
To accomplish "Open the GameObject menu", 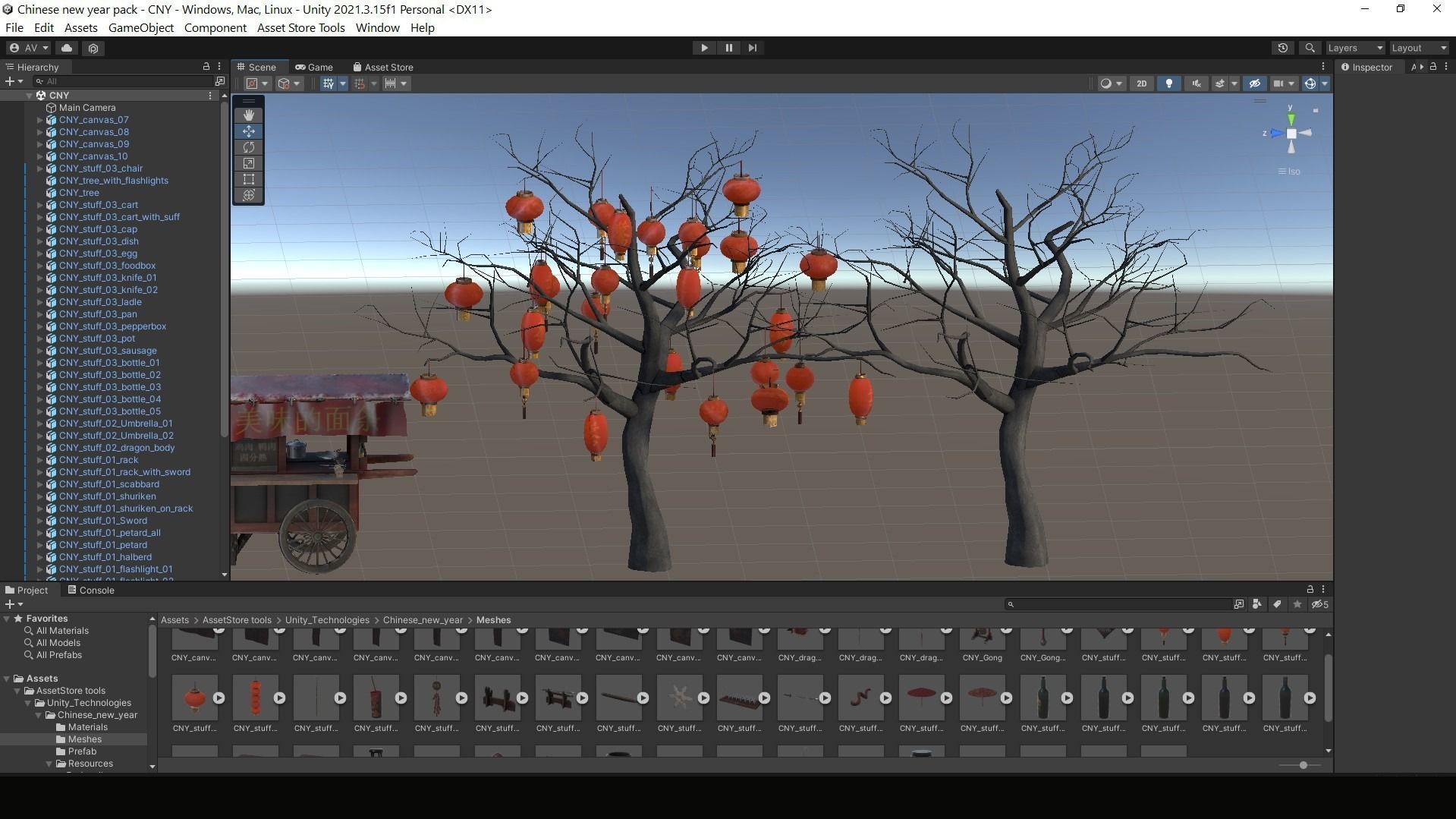I will tap(141, 28).
